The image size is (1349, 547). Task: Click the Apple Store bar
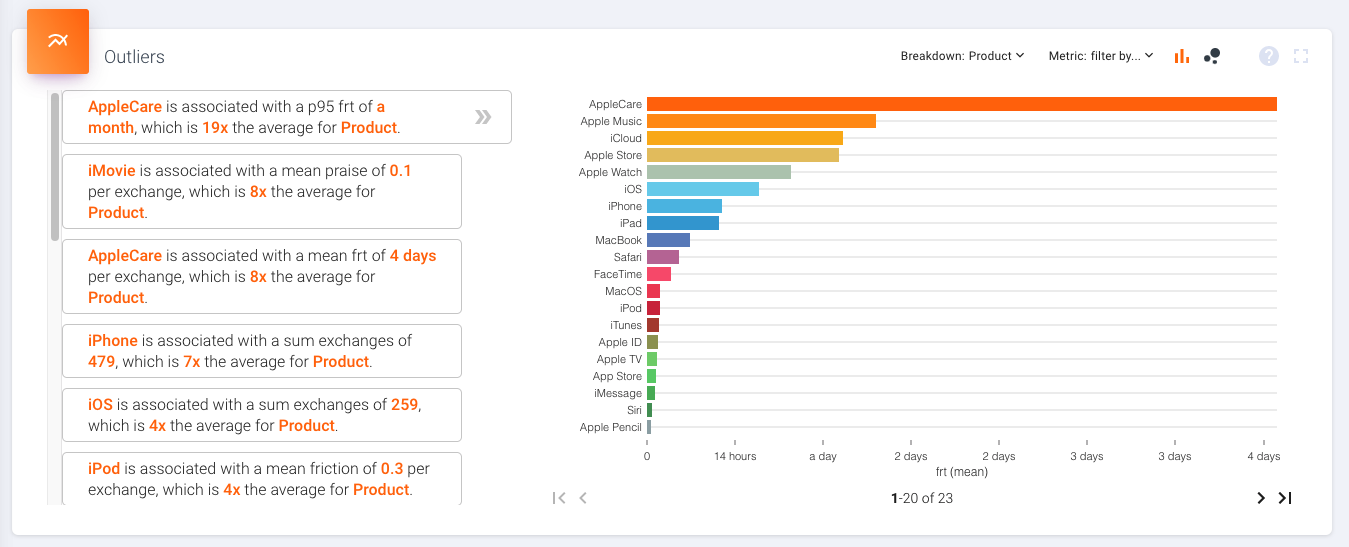pyautogui.click(x=743, y=155)
